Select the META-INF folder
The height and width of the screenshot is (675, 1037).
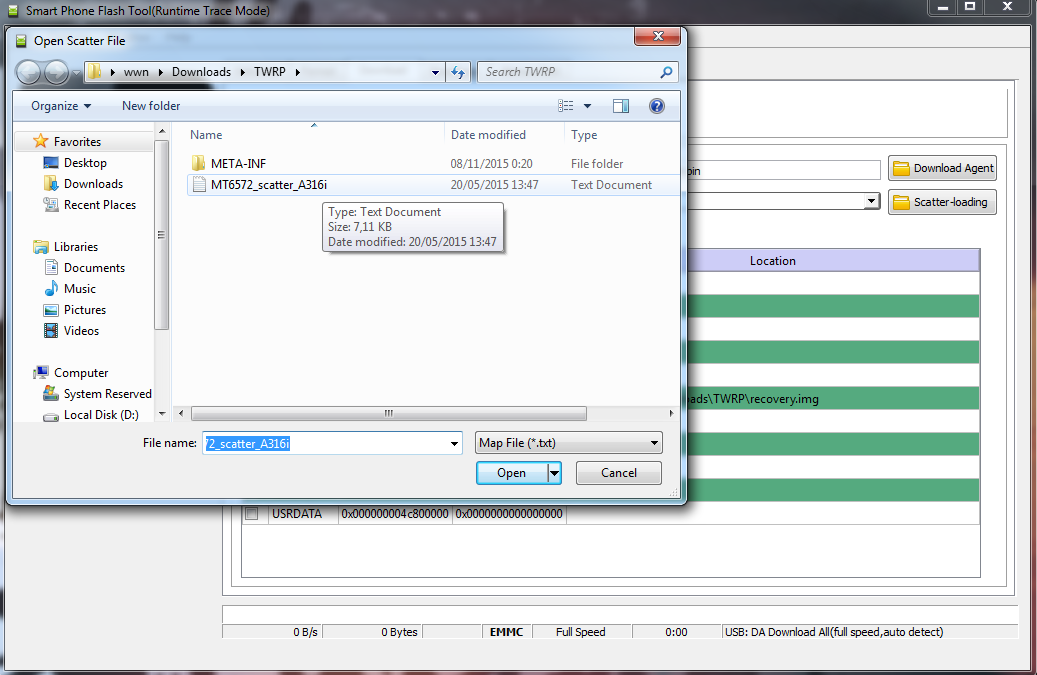(x=238, y=163)
